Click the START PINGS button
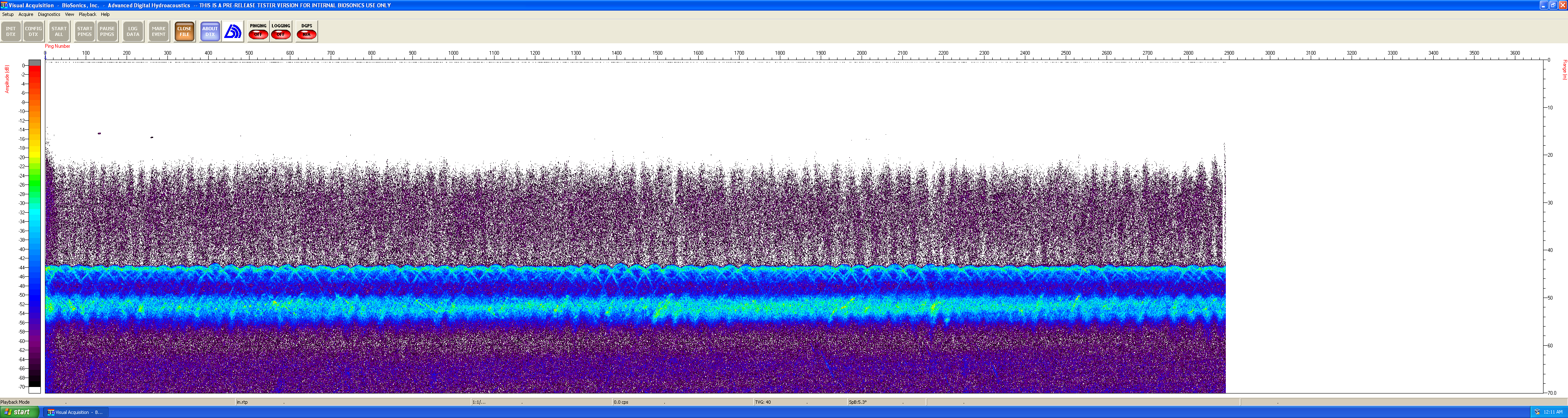The width and height of the screenshot is (1568, 418). point(85,32)
